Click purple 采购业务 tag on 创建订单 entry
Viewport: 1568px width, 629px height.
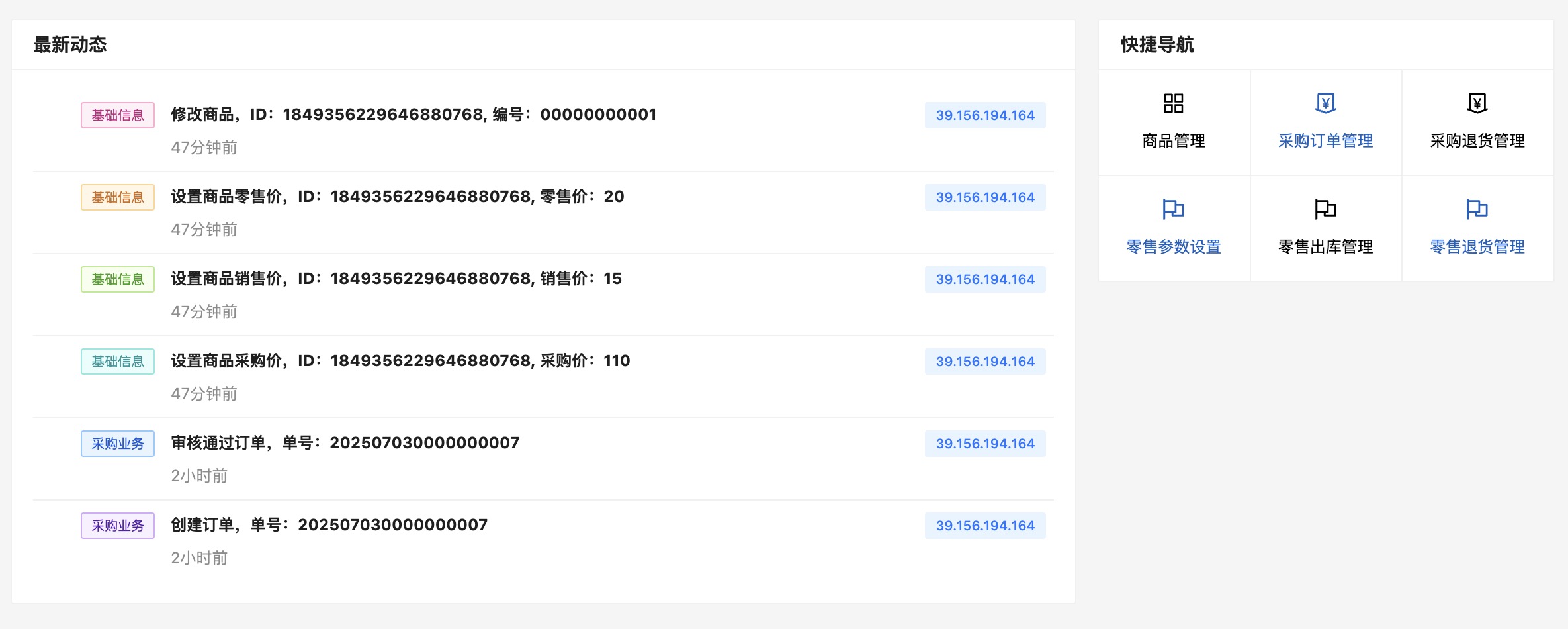(118, 526)
